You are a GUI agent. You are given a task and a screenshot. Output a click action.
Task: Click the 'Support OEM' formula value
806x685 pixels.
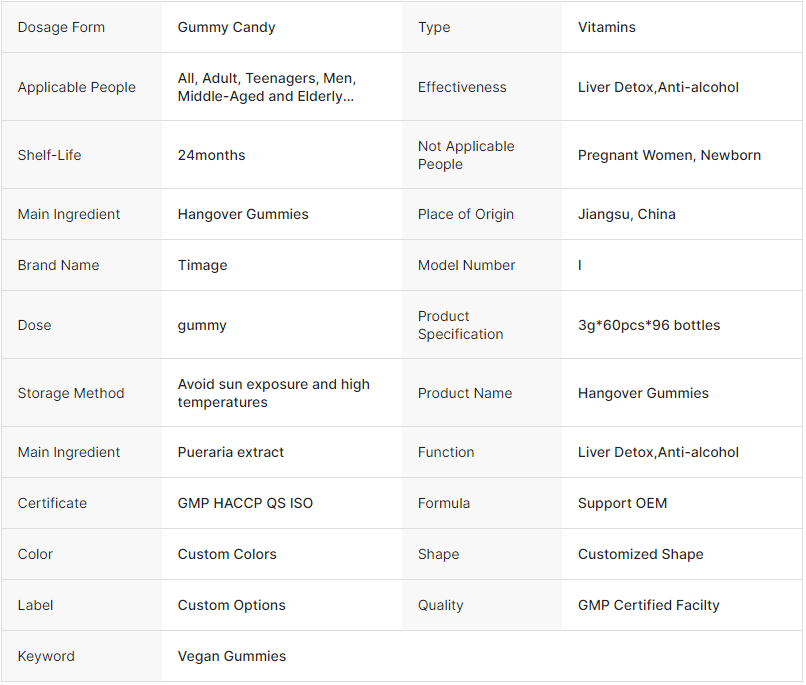click(x=622, y=503)
